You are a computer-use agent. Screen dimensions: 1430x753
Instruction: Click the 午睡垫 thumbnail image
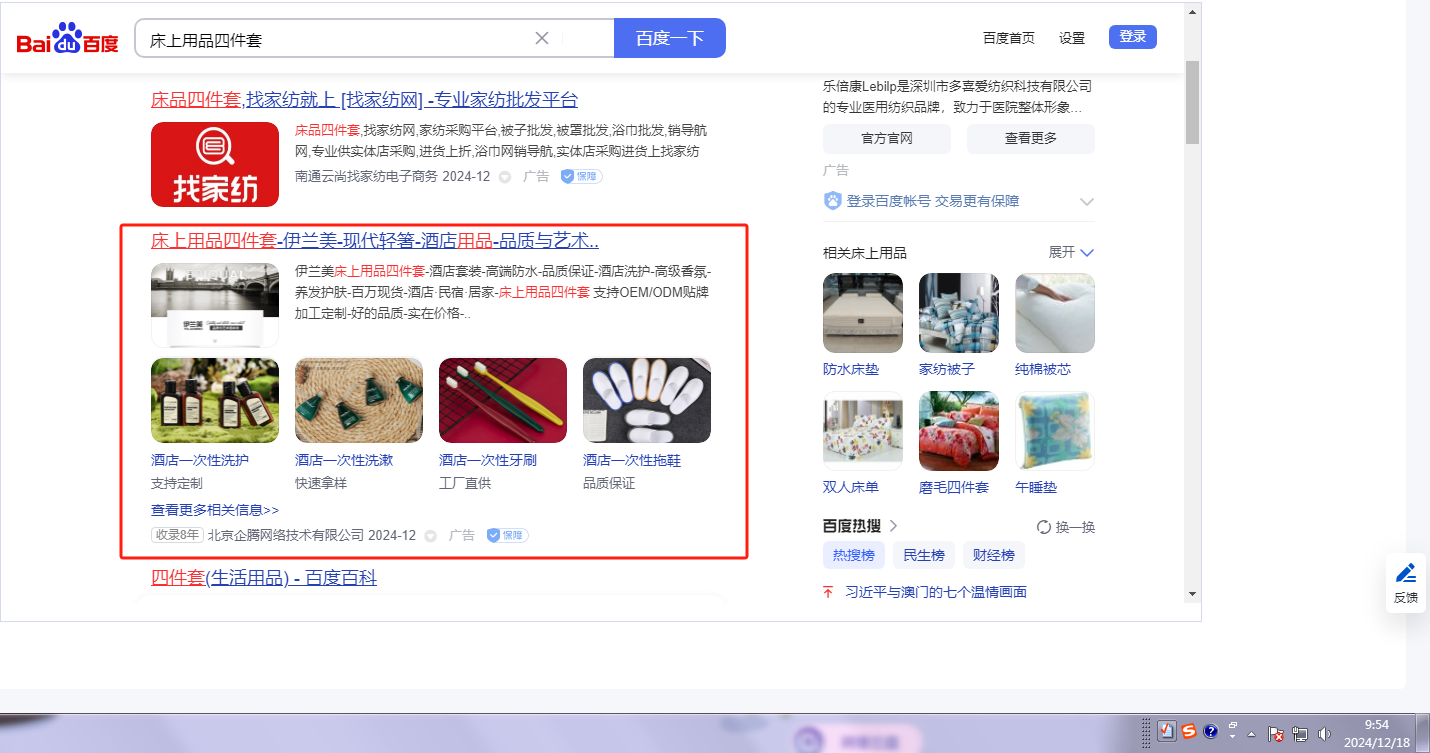[1055, 431]
